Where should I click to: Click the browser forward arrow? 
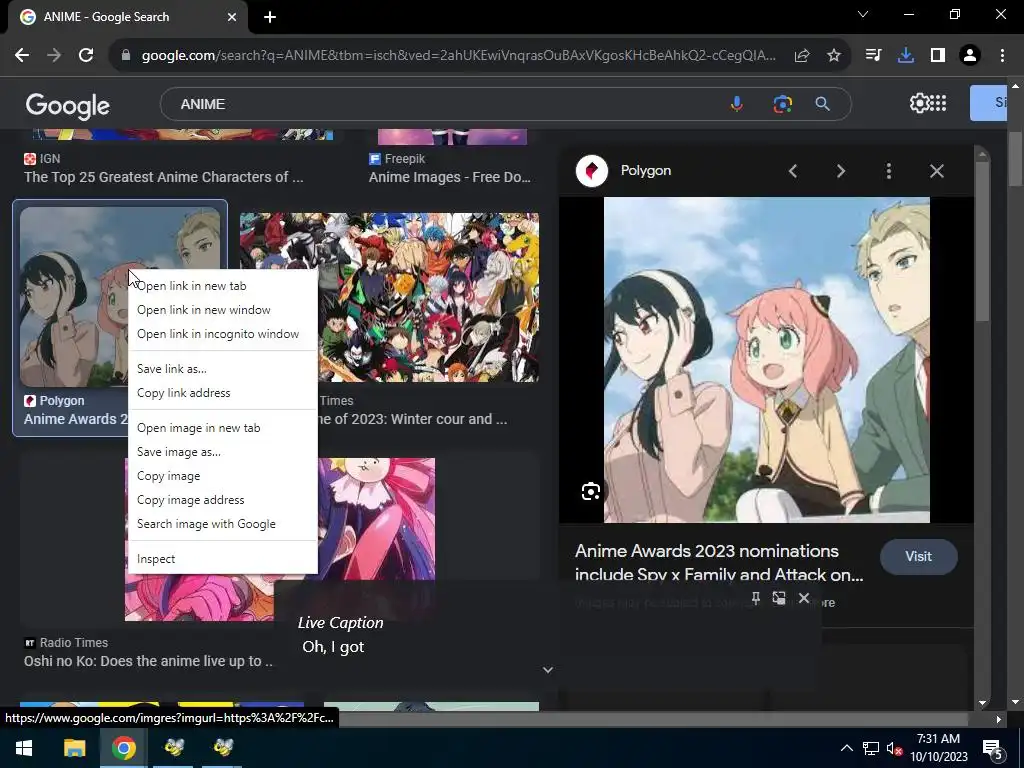[54, 56]
